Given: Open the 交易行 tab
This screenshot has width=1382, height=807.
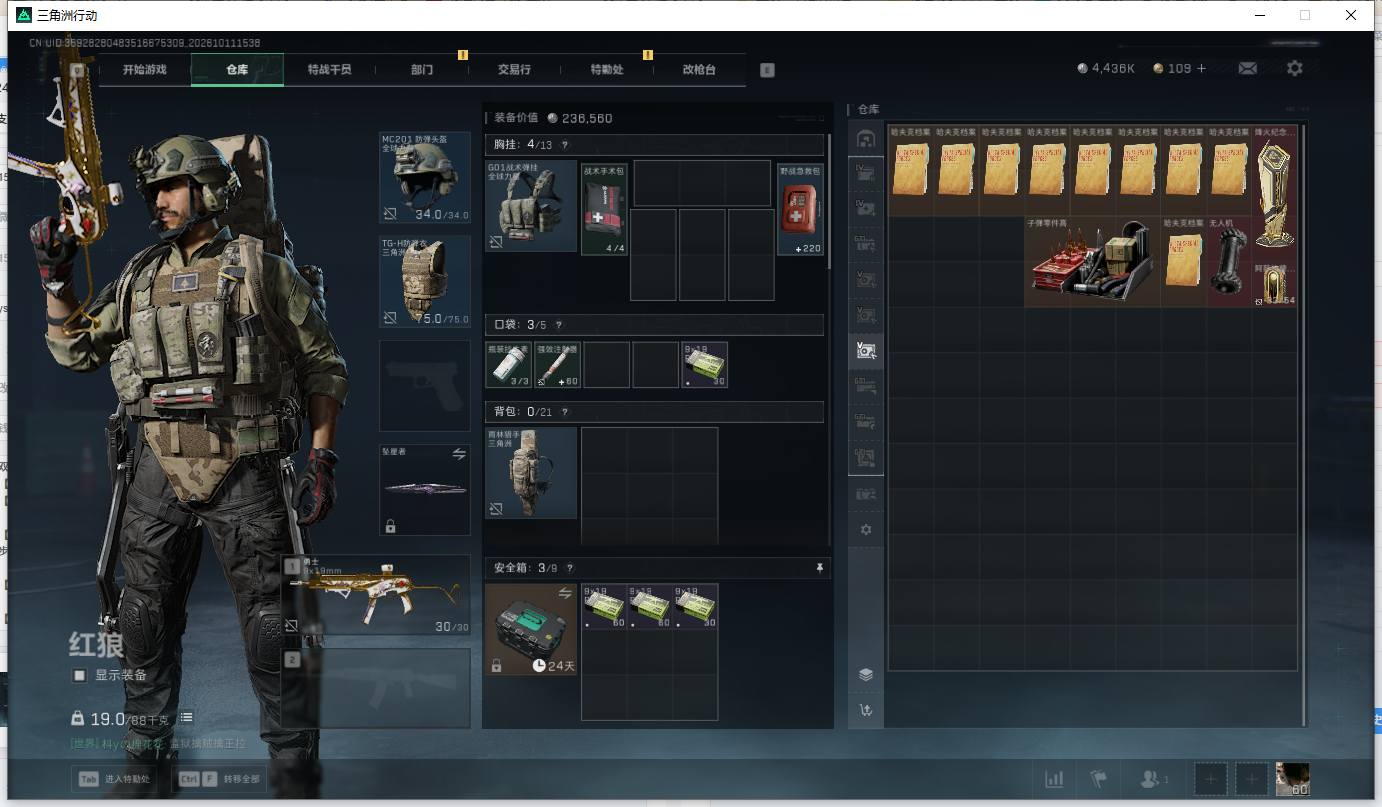Looking at the screenshot, I should 514,70.
